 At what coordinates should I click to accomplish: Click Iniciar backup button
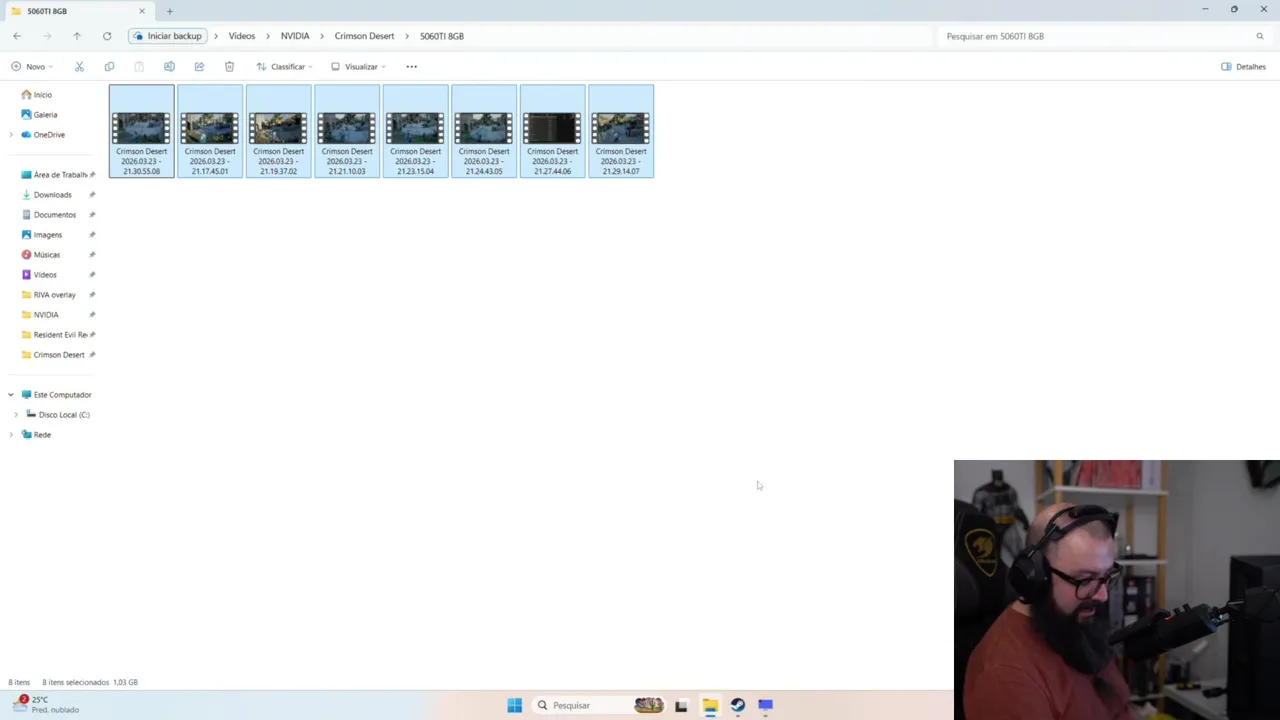click(167, 36)
